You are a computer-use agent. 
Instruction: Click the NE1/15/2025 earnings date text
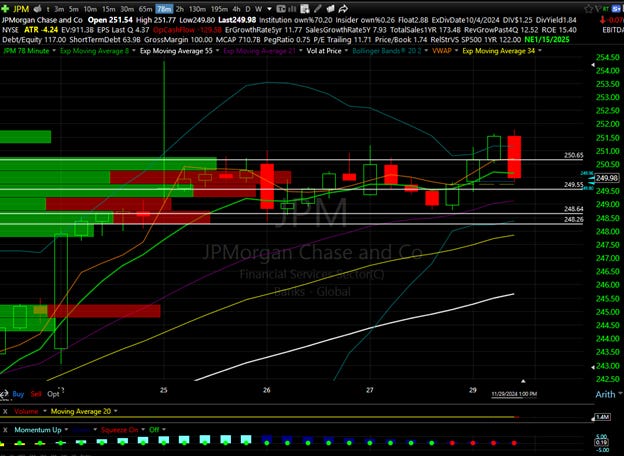pyautogui.click(x=547, y=39)
